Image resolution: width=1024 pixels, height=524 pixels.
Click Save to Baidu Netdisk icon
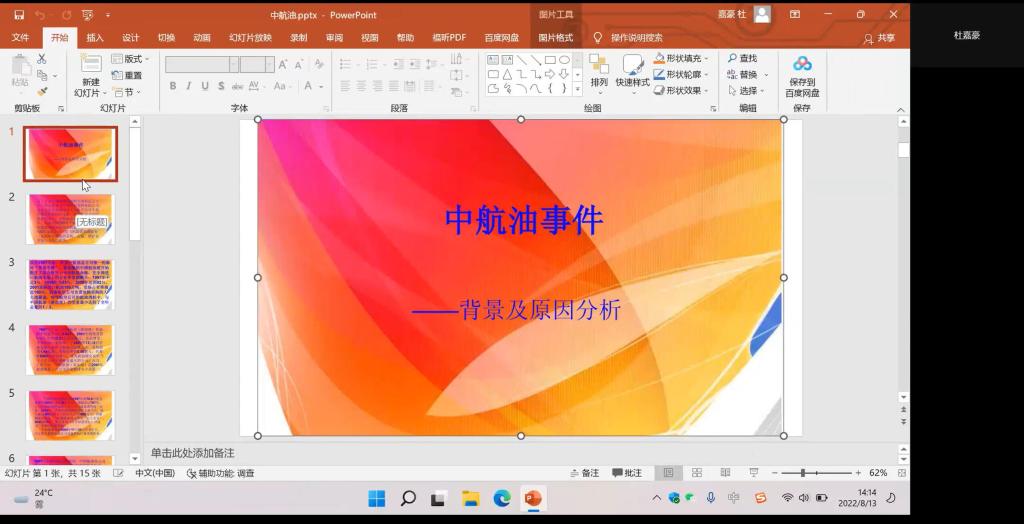click(x=802, y=72)
